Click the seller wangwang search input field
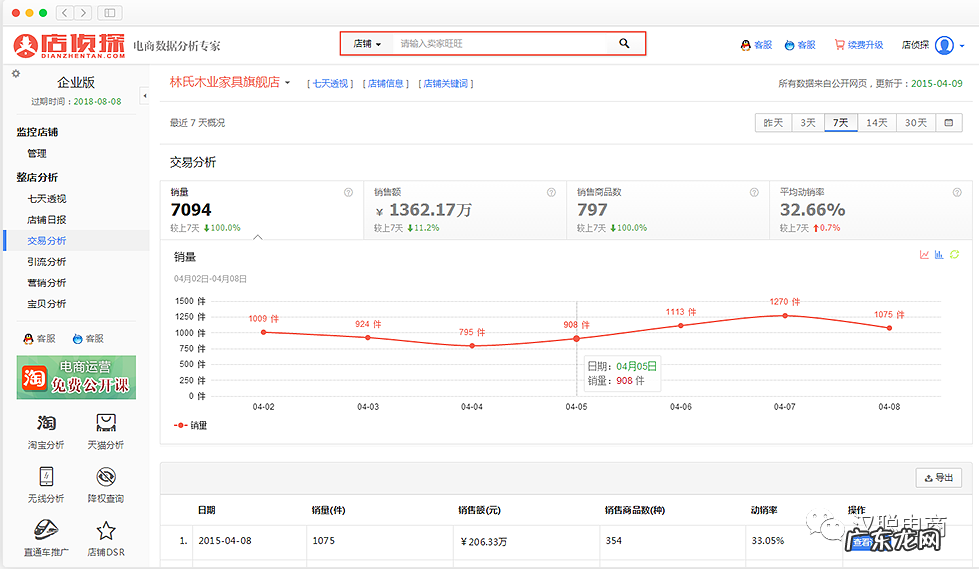Screen dimensions: 979x569 (500, 44)
